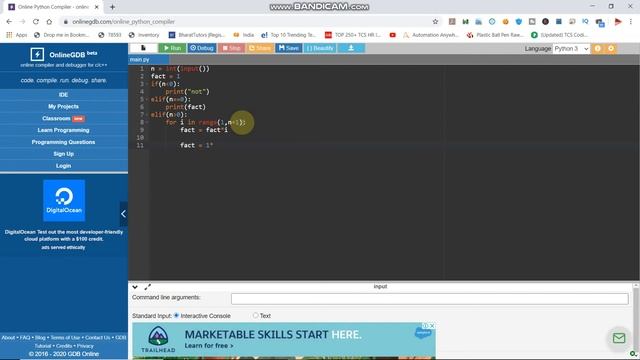Viewport: 640px width, 360px height.
Task: Open the YouTube bookmark icon
Action: pos(393,35)
